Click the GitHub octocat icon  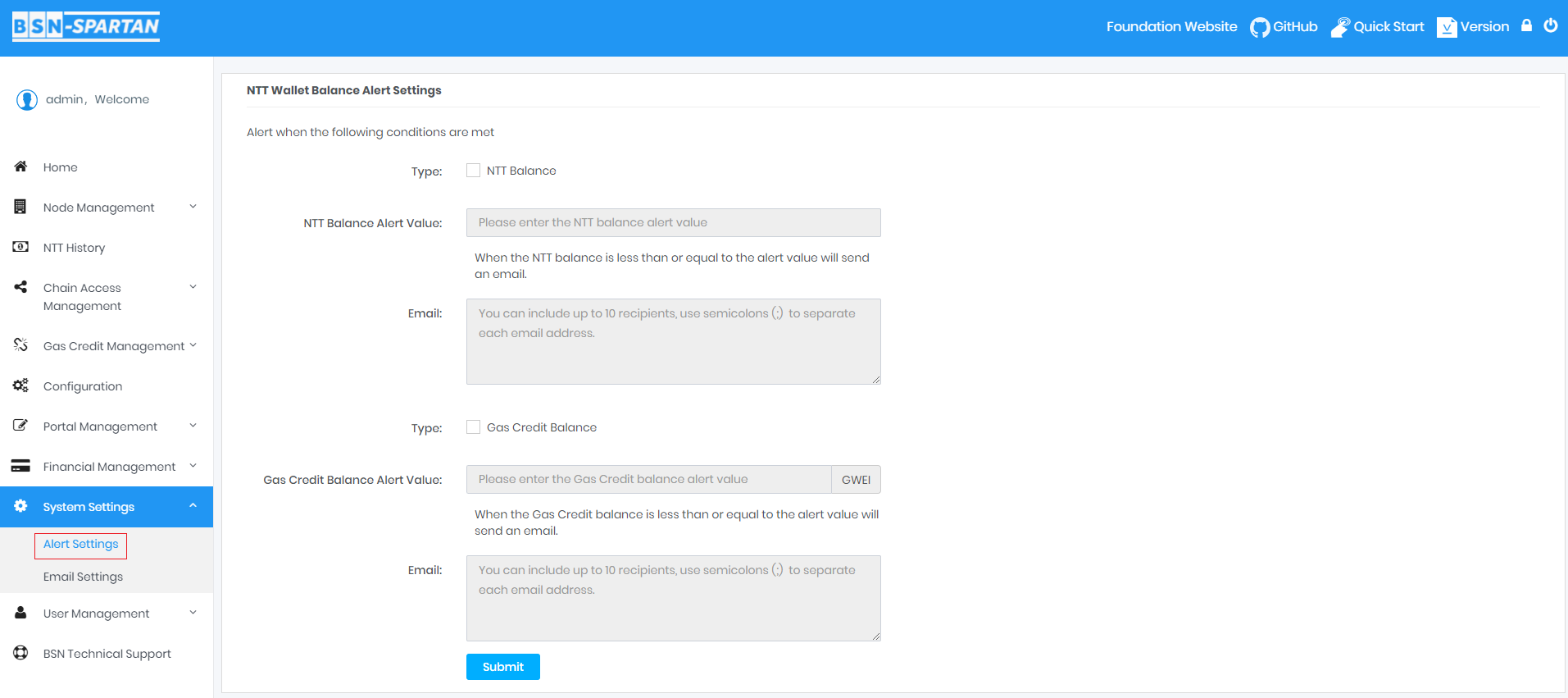pos(1259,27)
